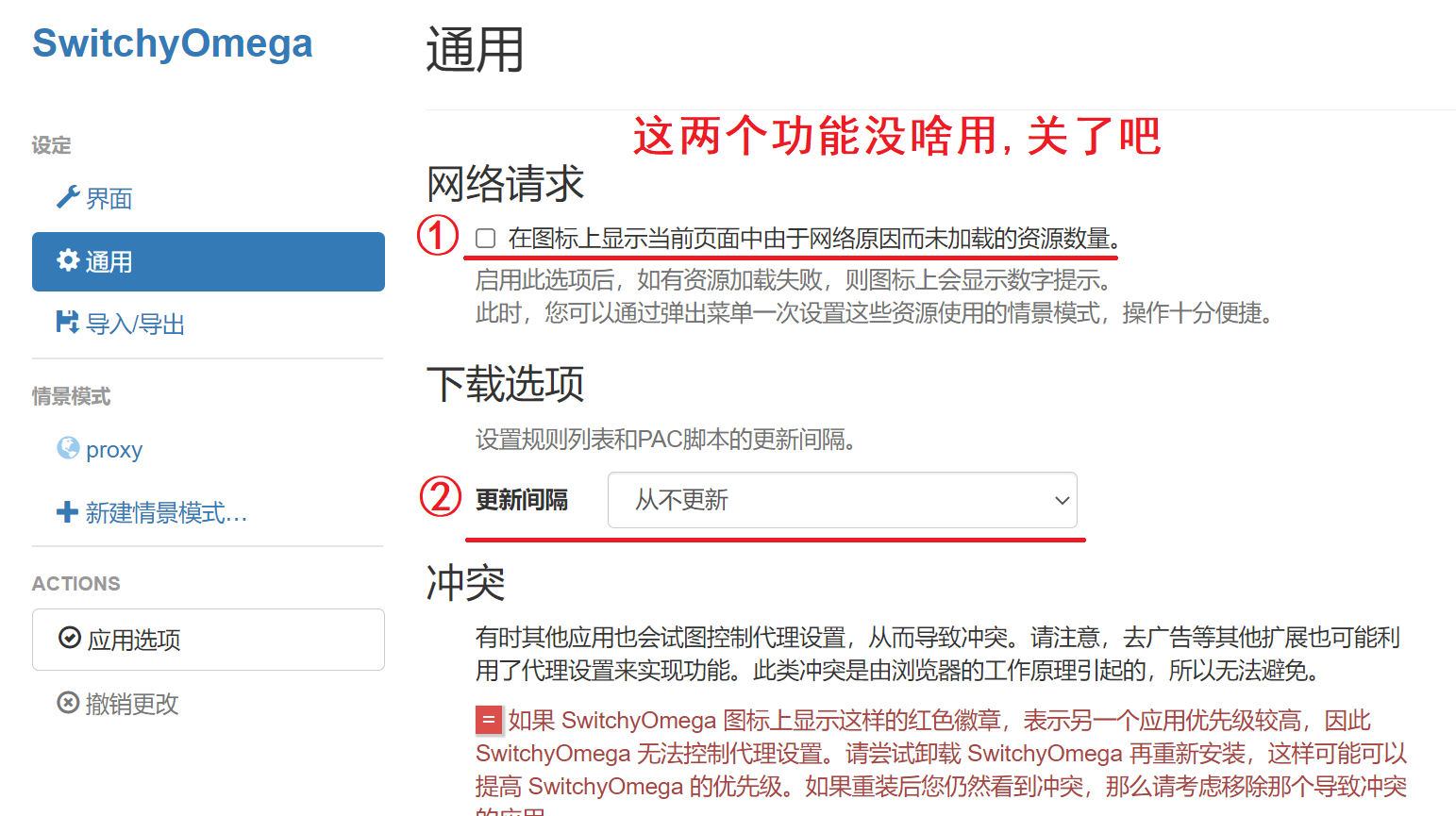1456x816 pixels.
Task: Open the 更新间隔 dropdown showing 从不更新
Action: point(840,500)
